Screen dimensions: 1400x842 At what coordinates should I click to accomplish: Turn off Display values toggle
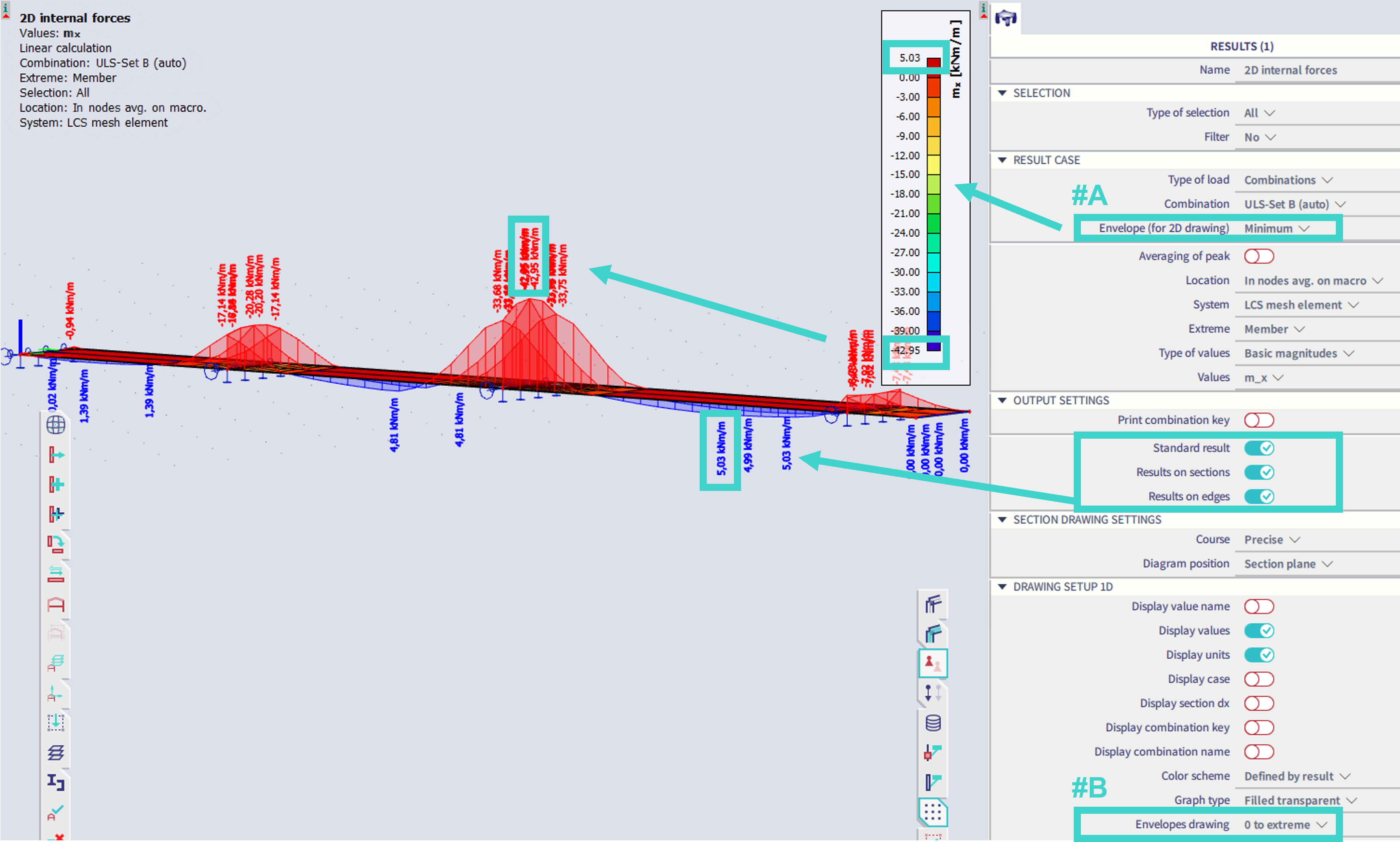click(1259, 631)
